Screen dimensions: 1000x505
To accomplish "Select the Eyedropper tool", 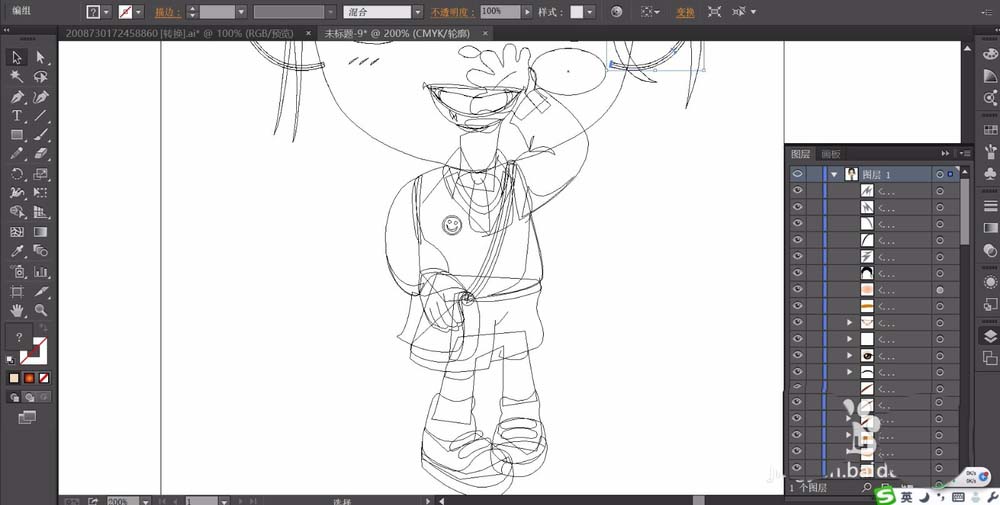I will point(17,251).
